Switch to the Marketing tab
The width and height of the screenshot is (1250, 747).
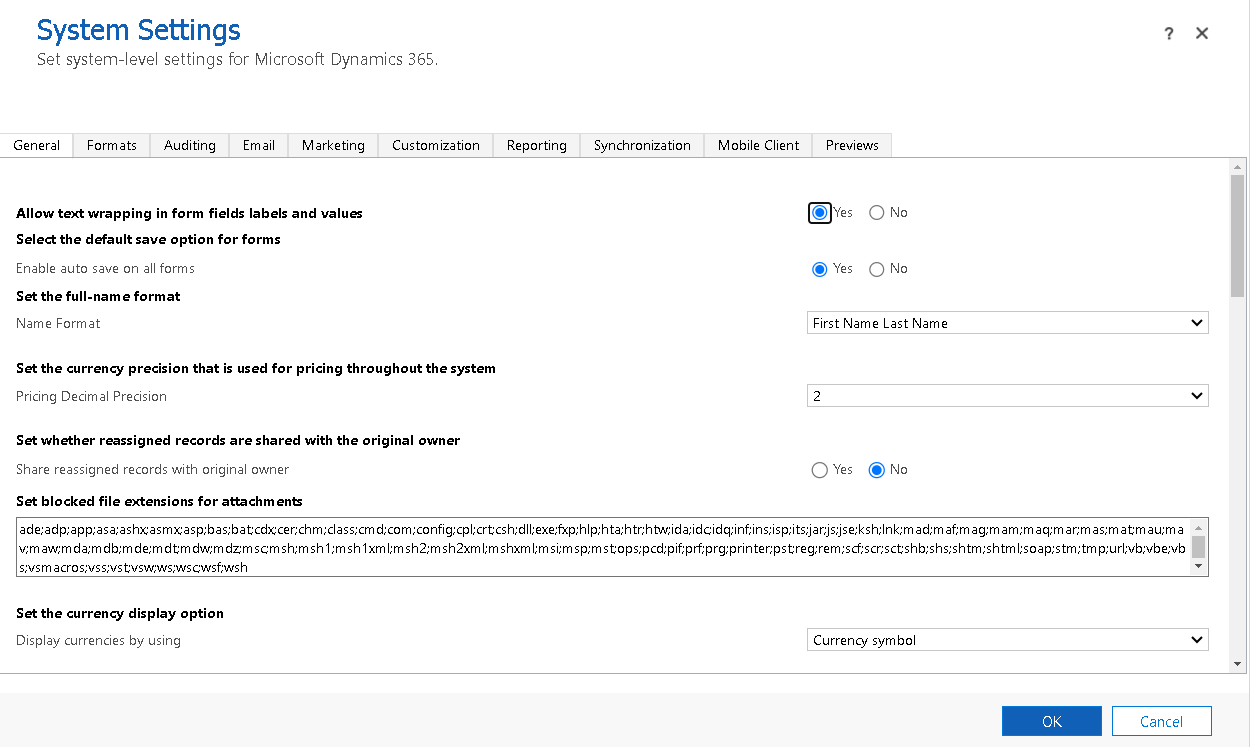click(333, 145)
